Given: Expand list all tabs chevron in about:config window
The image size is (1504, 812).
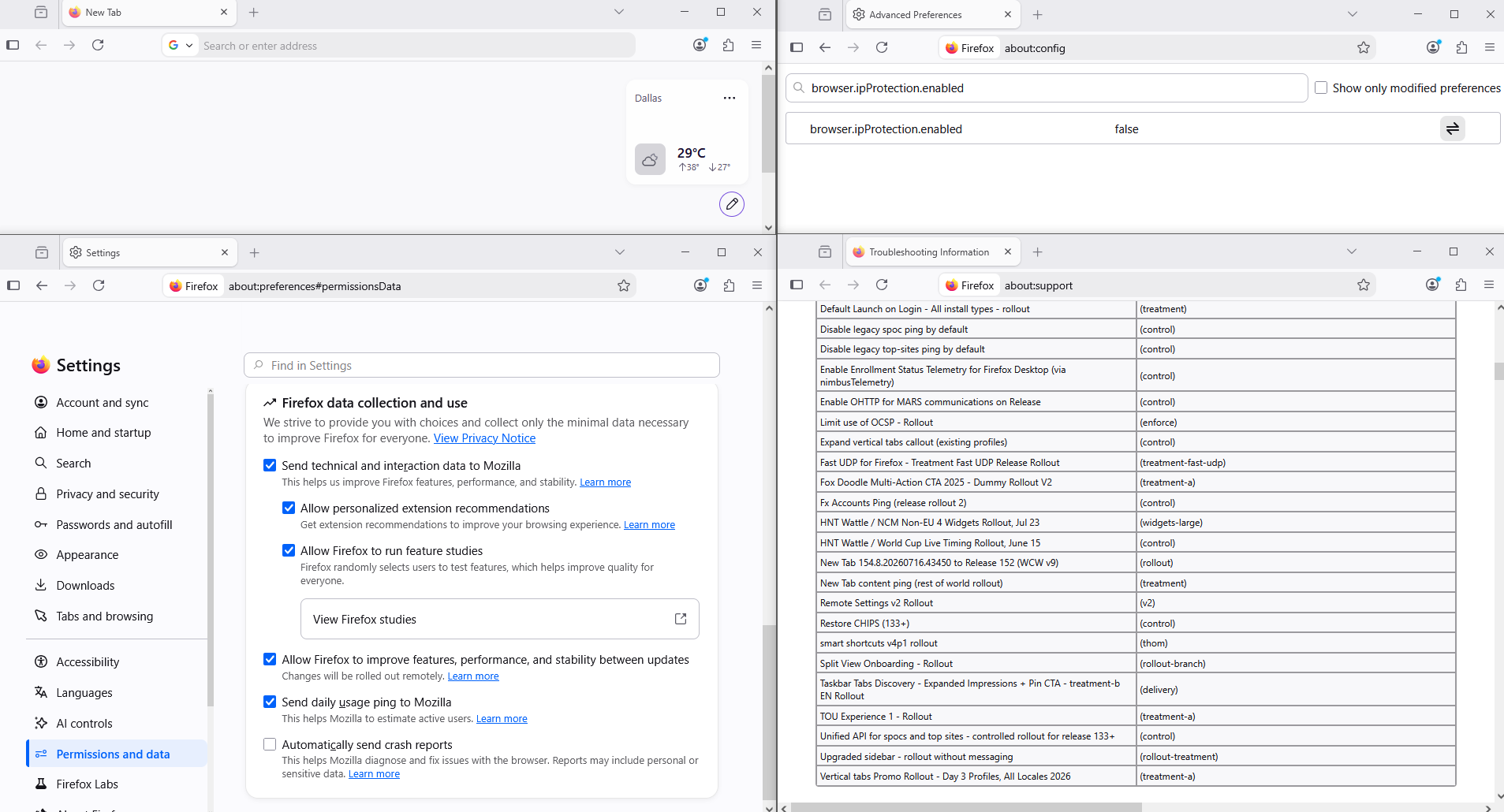Looking at the screenshot, I should [1352, 14].
